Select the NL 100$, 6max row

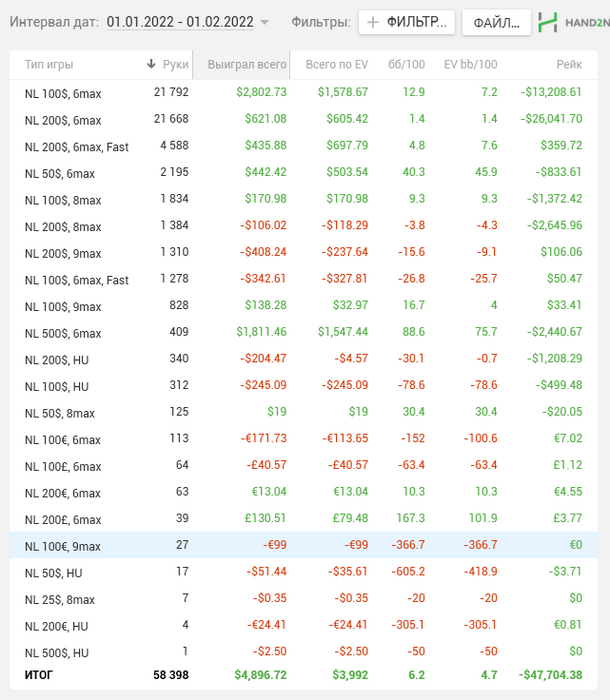pyautogui.click(x=303, y=93)
